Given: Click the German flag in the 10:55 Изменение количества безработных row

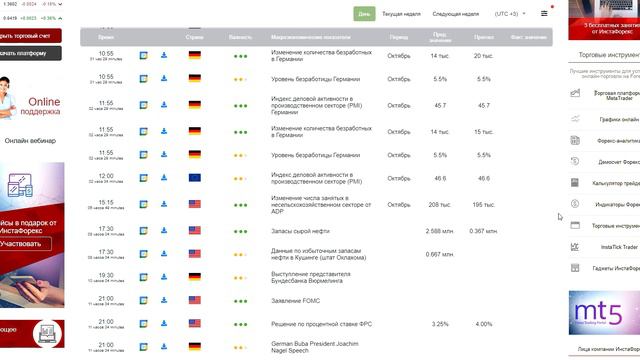Looking at the screenshot, I should tap(195, 55).
